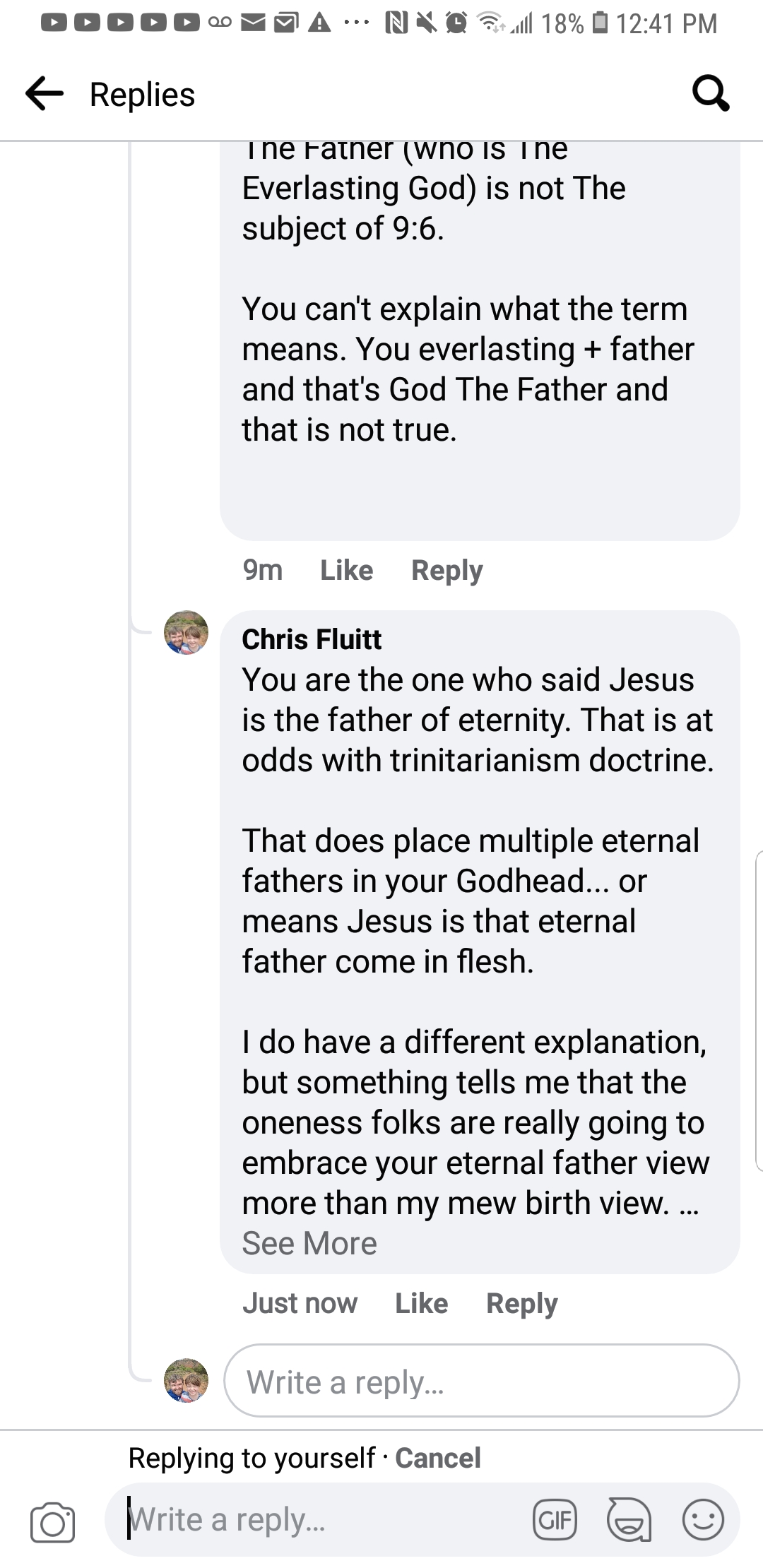Screen dimensions: 763x1568
Task: Like the 9m-old comment
Action: [x=346, y=570]
